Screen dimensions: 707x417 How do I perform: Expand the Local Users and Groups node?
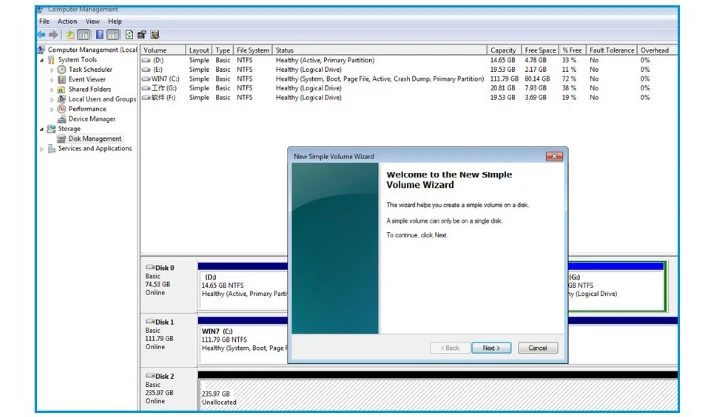pos(52,100)
